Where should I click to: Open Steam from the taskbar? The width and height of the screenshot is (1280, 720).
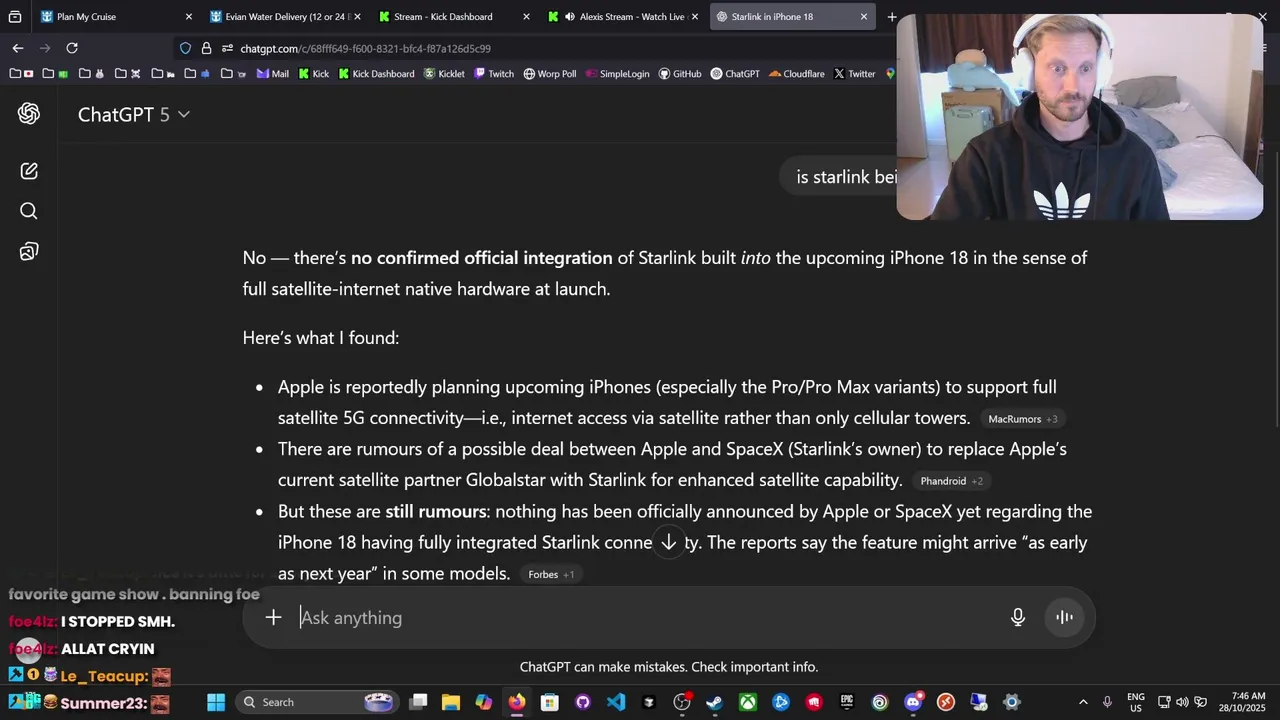(714, 702)
